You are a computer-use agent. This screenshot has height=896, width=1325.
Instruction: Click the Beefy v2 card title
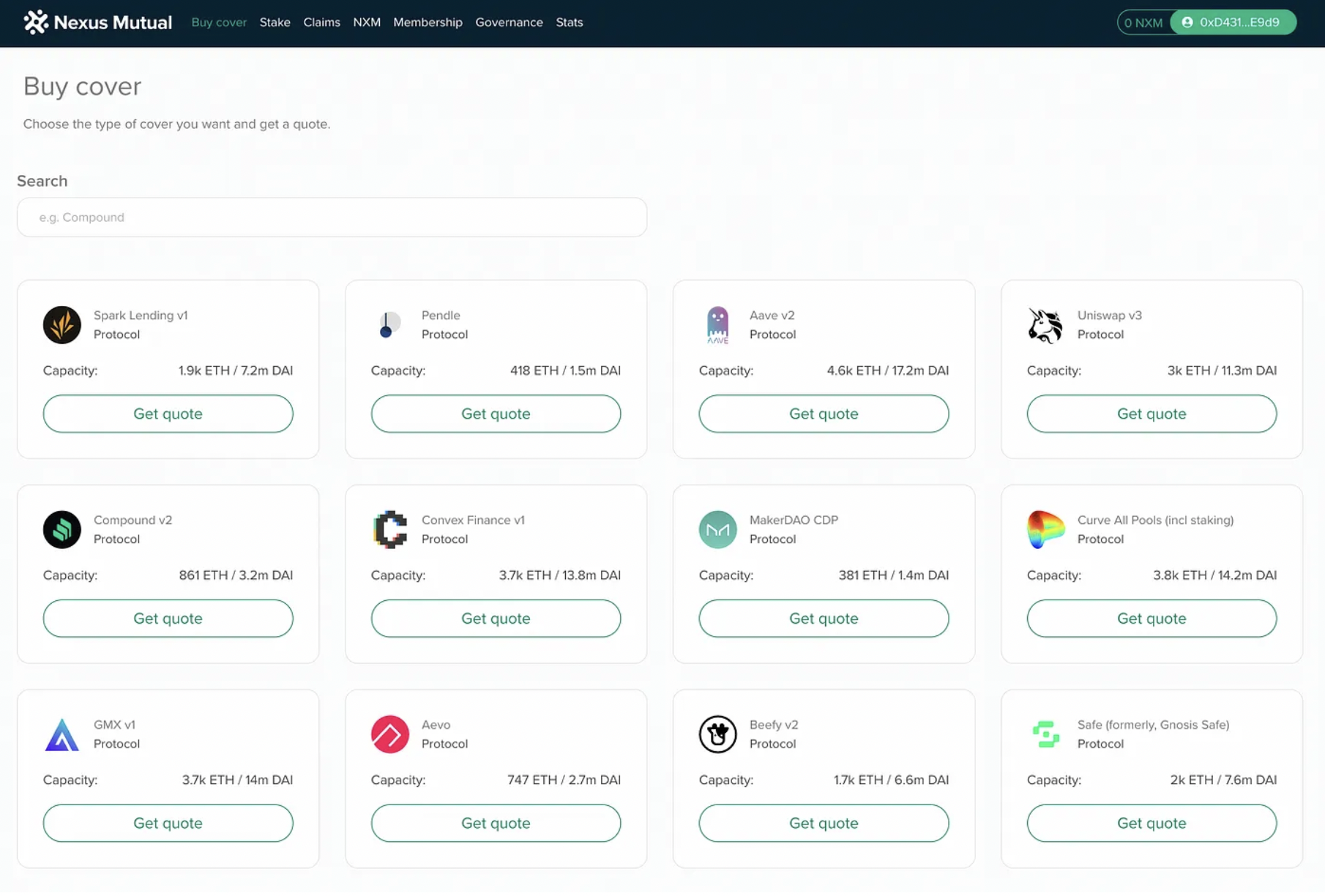point(774,724)
